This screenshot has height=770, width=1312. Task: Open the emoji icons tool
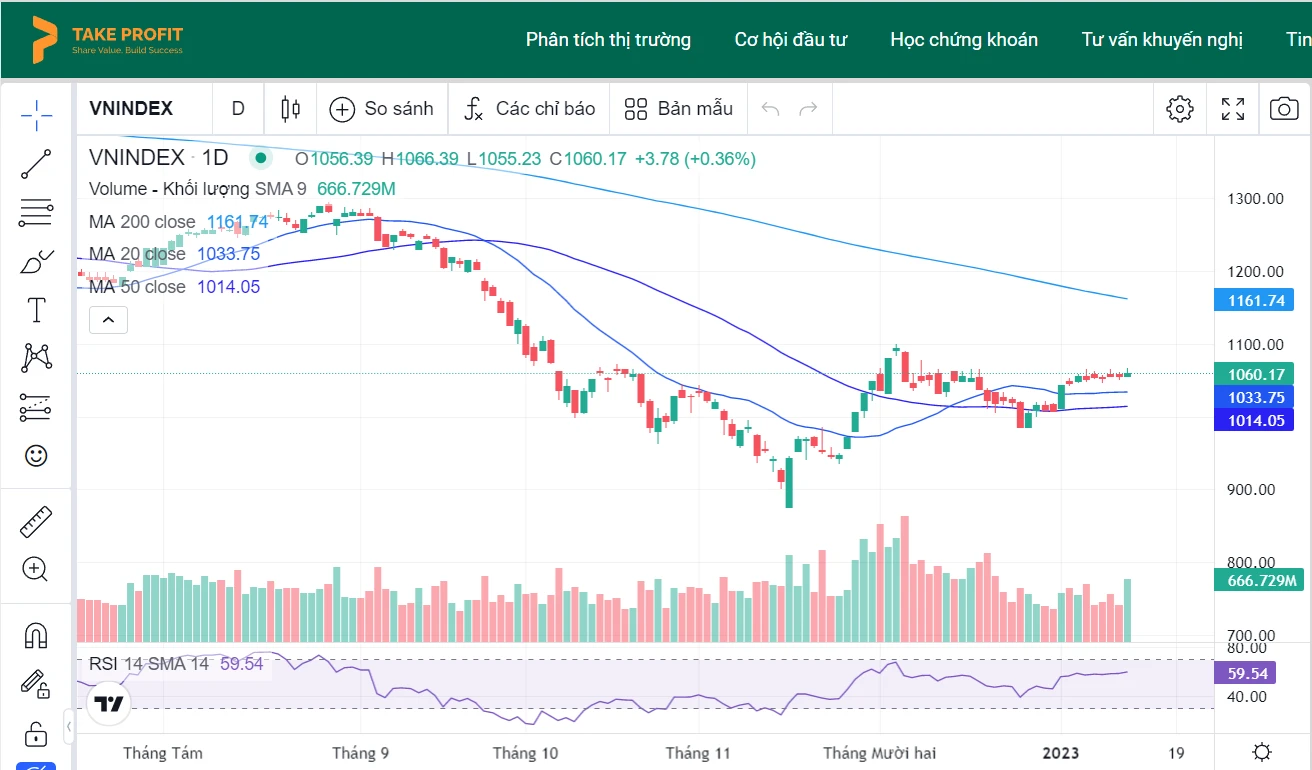(x=36, y=456)
